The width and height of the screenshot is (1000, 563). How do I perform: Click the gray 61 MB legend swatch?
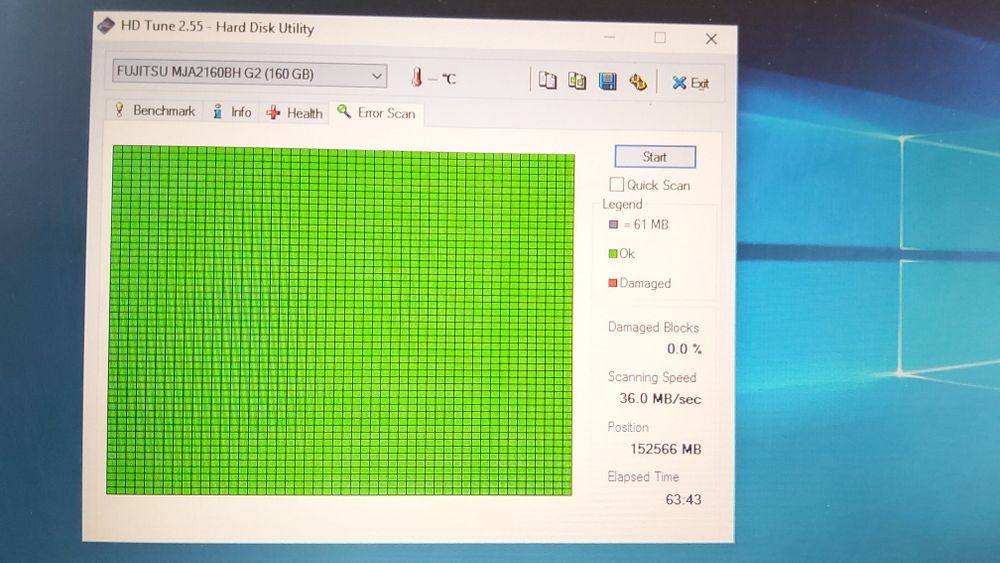[x=614, y=224]
